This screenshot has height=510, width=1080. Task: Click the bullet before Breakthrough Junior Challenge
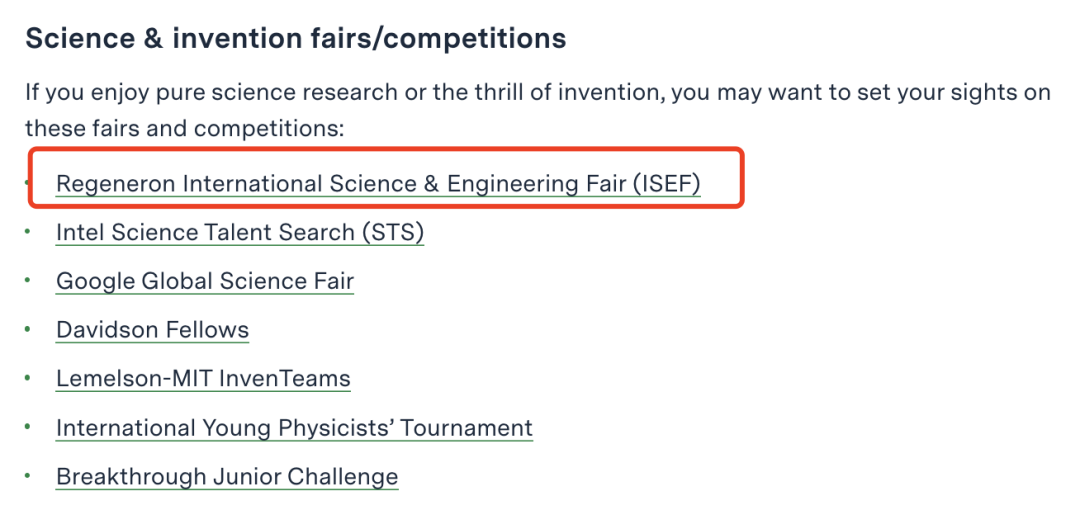[28, 476]
